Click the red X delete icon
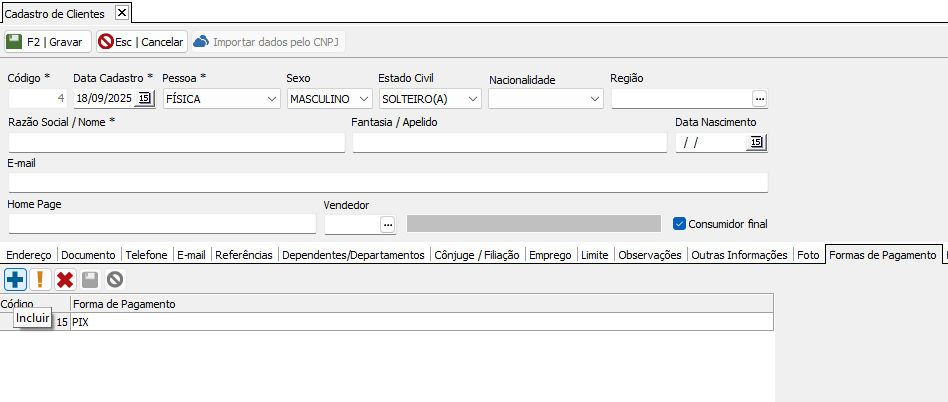 [65, 280]
